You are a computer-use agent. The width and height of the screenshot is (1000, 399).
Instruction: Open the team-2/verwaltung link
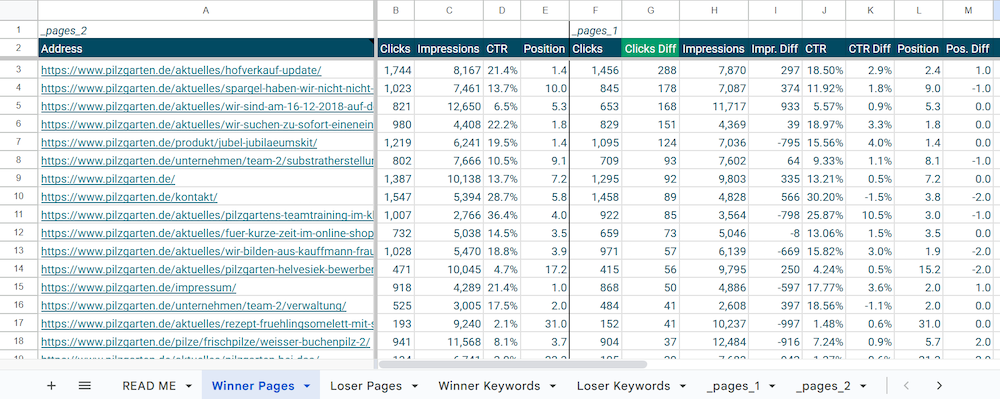pos(194,306)
